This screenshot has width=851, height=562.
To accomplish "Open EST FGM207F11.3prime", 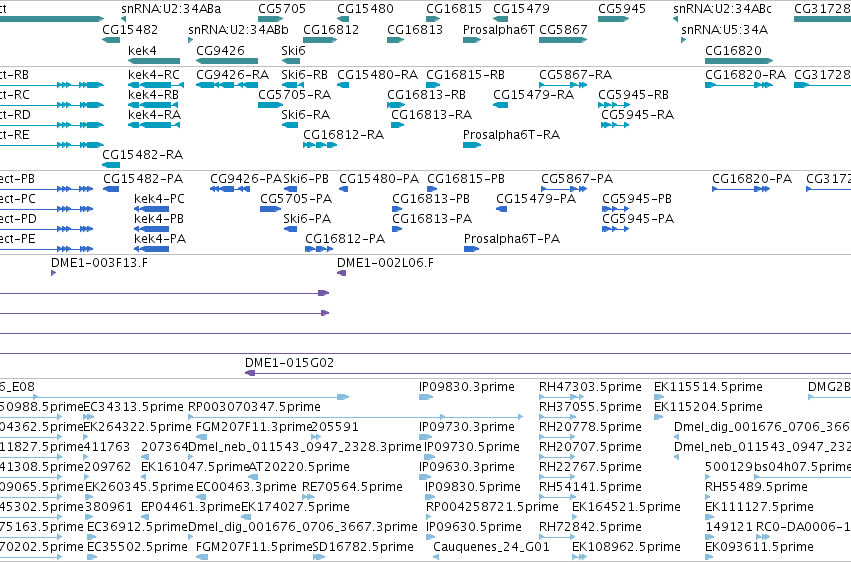I will pos(254,427).
